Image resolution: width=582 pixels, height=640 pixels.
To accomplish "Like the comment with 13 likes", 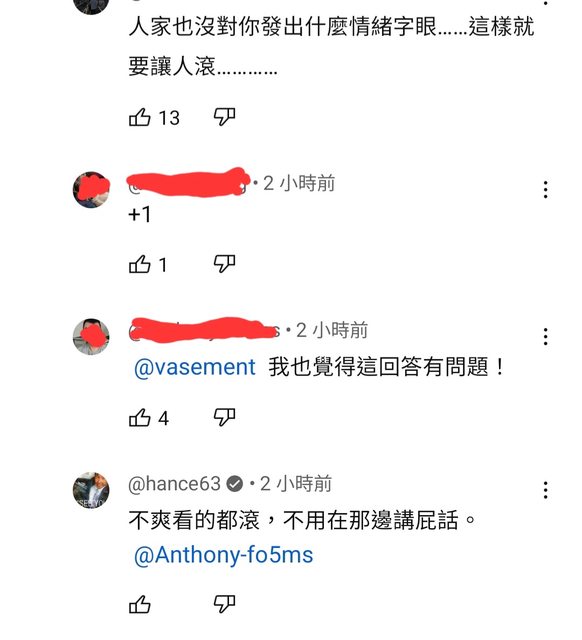I will click(x=140, y=117).
